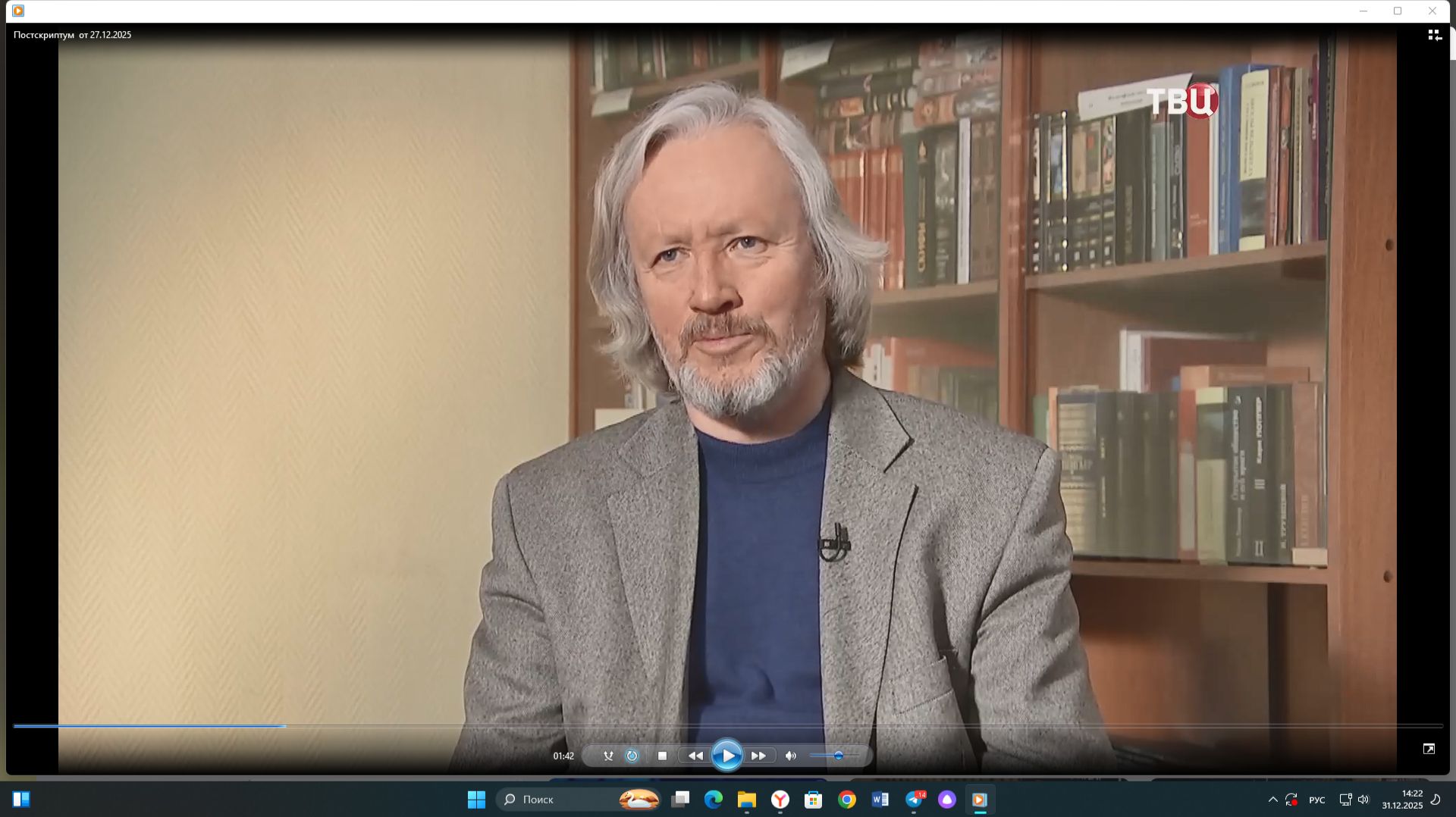
Task: Open the clock and calendar 14:22
Action: click(x=1402, y=800)
